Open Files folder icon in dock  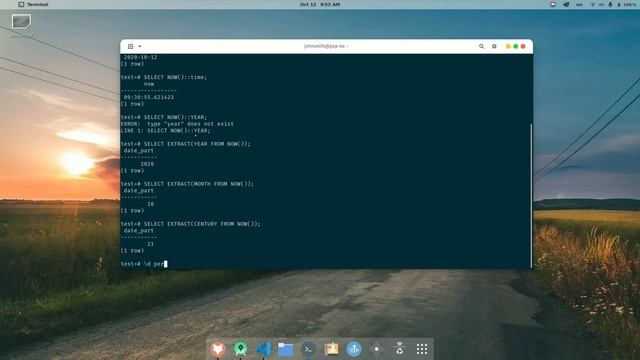coord(286,349)
